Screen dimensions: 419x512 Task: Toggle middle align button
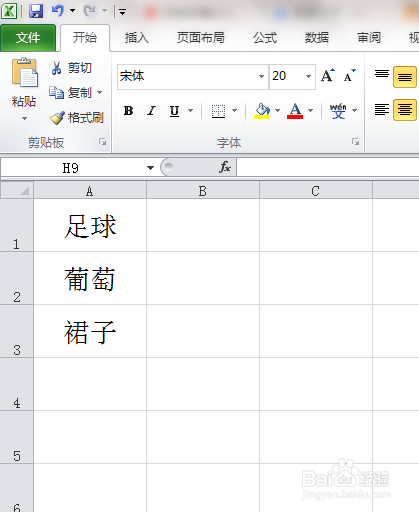[x=405, y=77]
